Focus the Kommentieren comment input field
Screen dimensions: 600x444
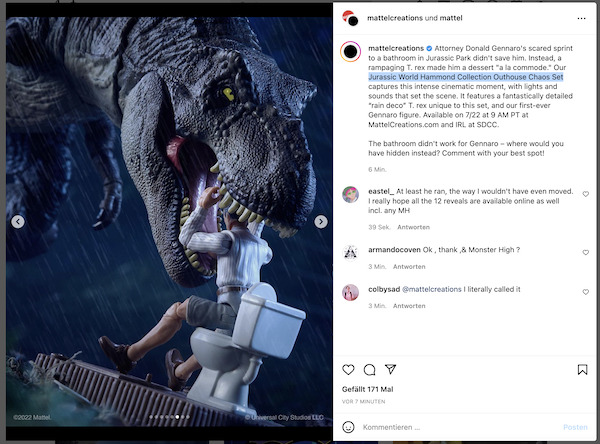click(x=459, y=427)
